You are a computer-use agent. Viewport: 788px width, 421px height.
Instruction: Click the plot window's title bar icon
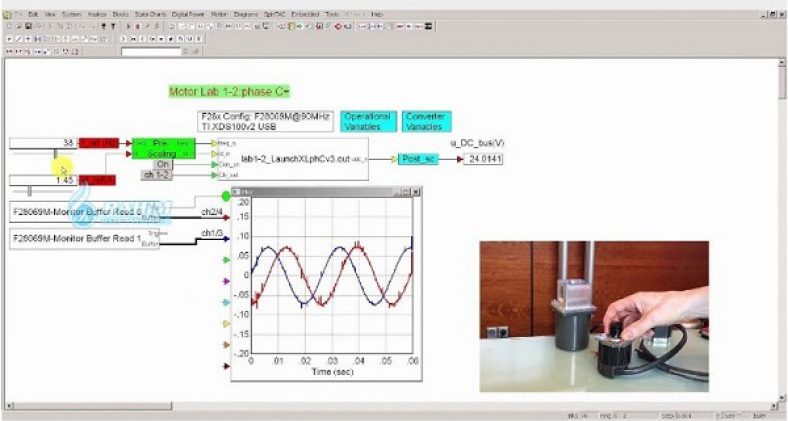[237, 192]
